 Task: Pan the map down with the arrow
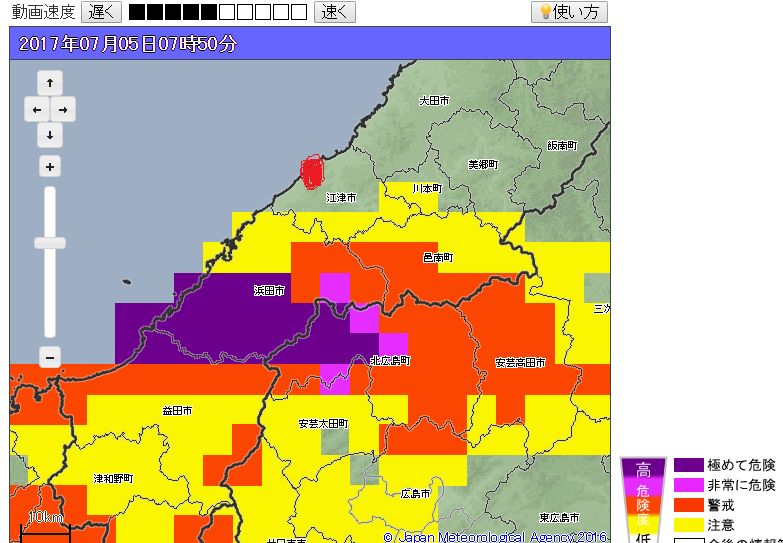tap(50, 135)
